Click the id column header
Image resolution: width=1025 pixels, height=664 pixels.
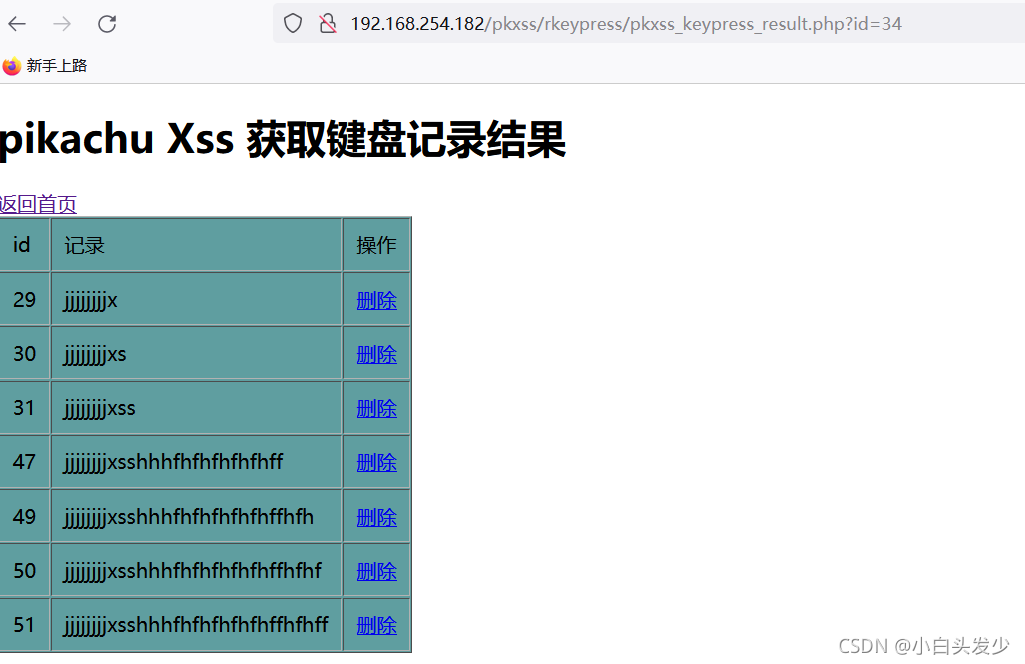pos(22,245)
